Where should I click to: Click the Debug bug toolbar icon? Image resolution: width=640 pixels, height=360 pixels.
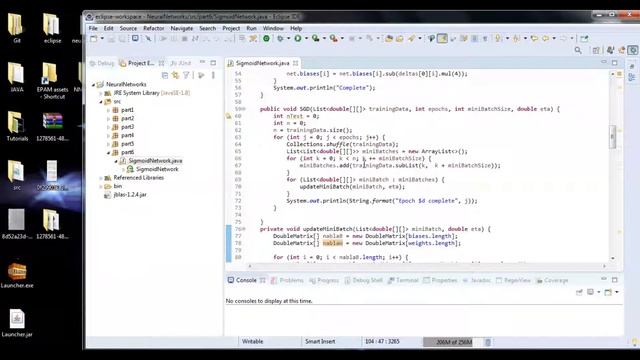280,38
